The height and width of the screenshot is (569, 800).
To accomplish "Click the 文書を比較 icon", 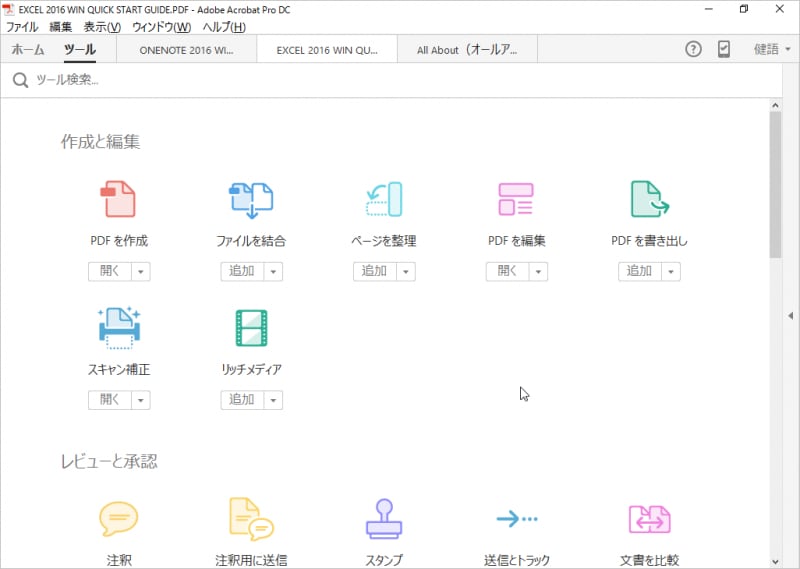I will 649,519.
